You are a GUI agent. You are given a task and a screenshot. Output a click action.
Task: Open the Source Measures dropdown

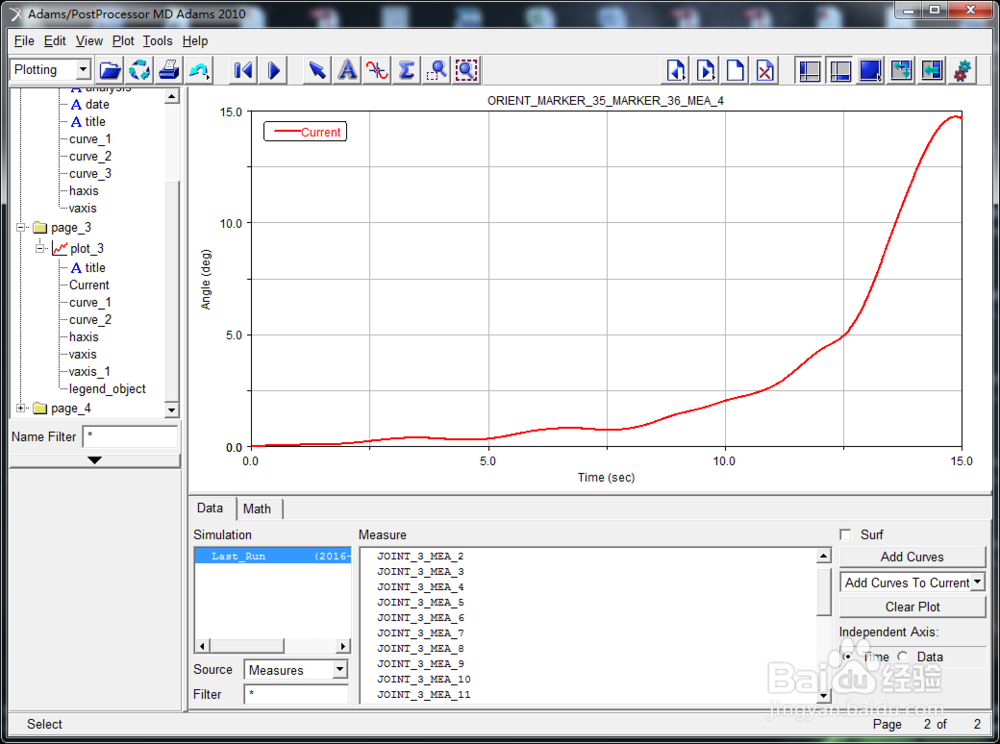(x=340, y=669)
